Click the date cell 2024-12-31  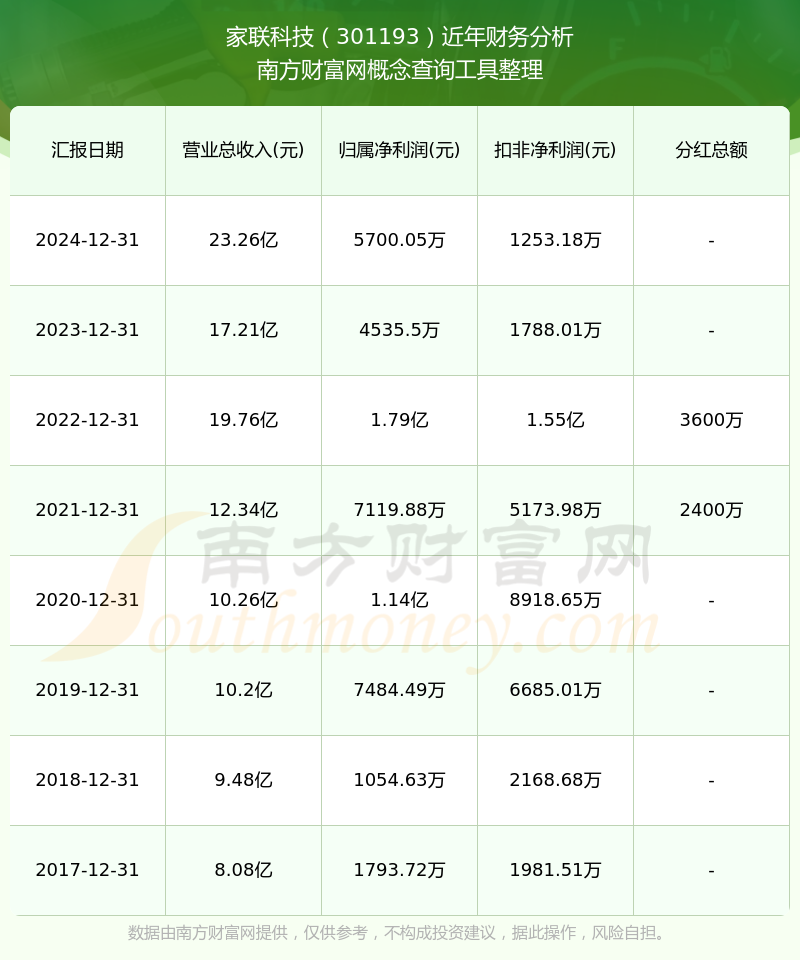(88, 240)
